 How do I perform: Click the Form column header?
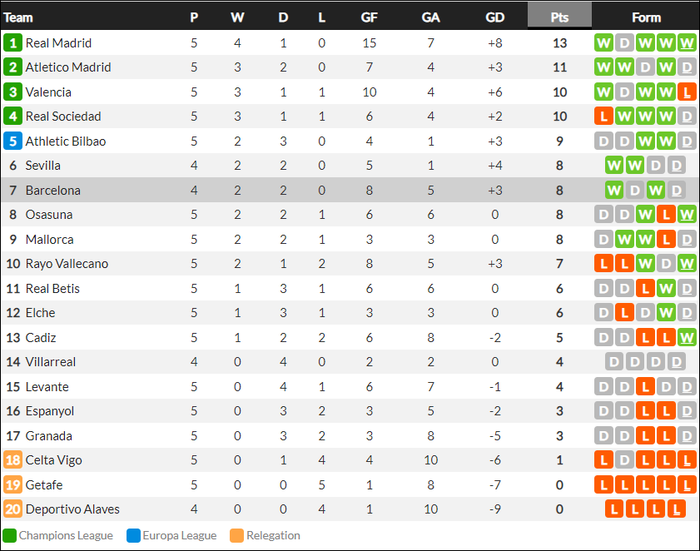point(646,17)
